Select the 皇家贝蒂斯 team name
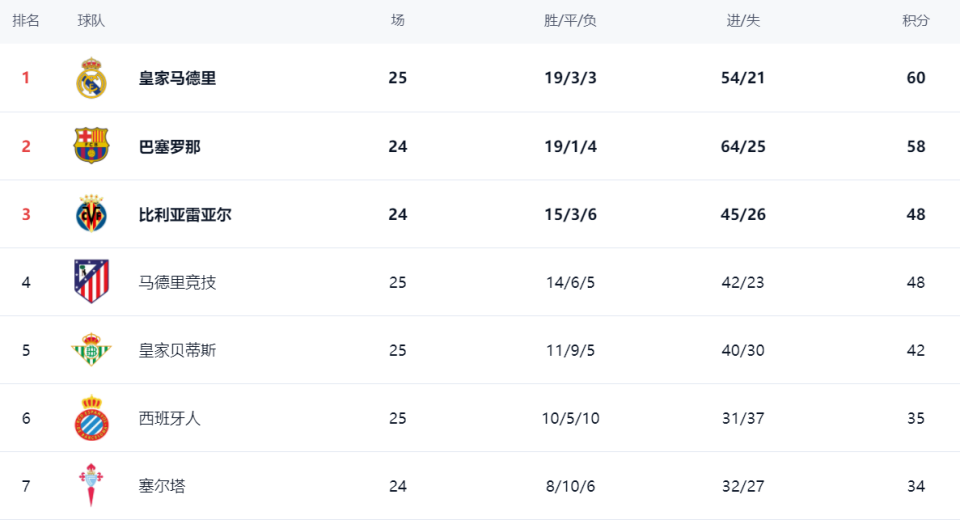 [177, 350]
